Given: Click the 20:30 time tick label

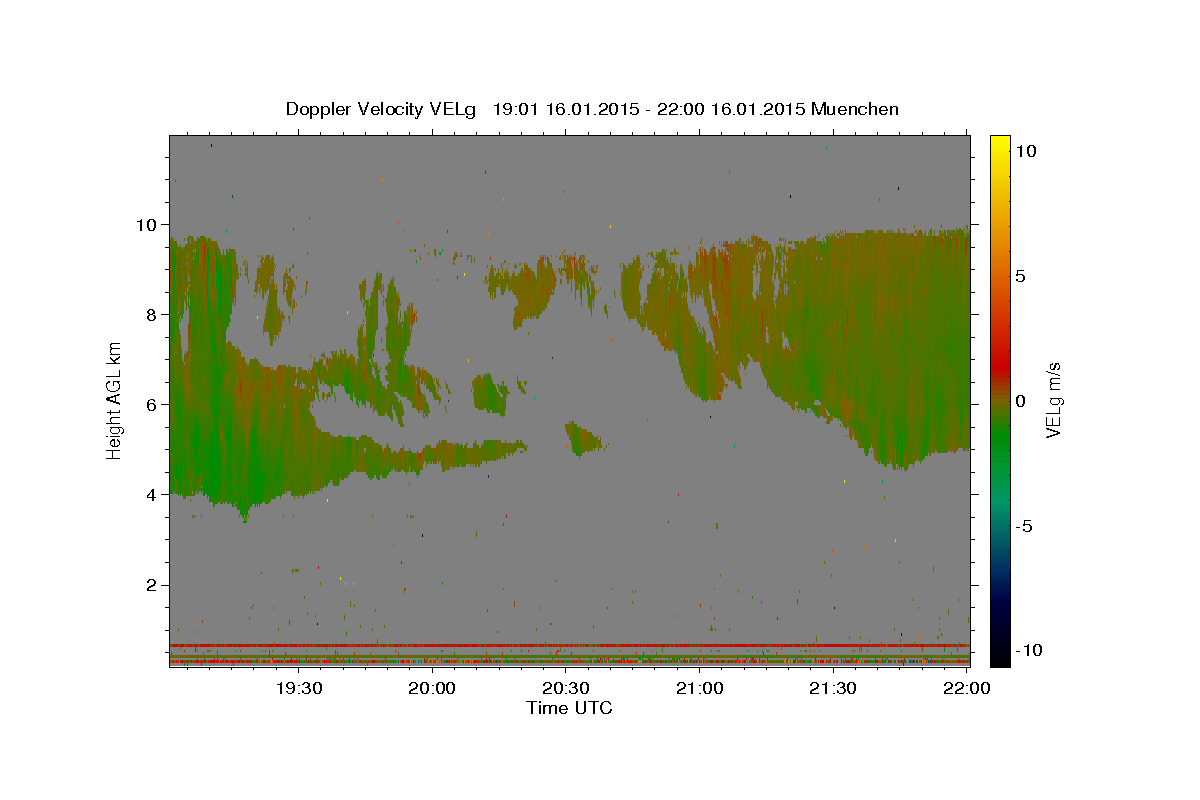Looking at the screenshot, I should click(x=566, y=688).
